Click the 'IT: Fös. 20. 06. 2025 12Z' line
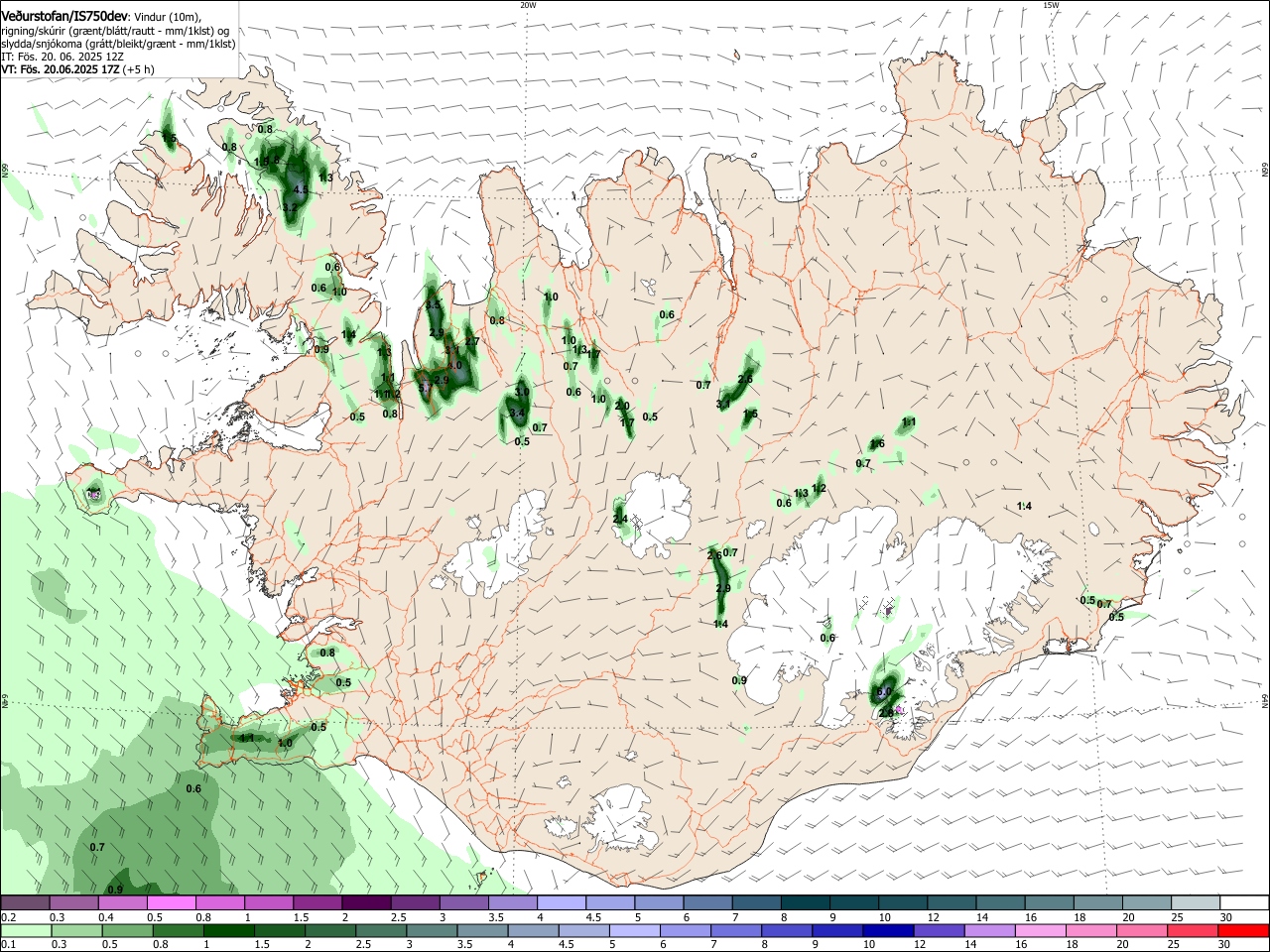Screen dimensions: 1270x952 click(62, 58)
